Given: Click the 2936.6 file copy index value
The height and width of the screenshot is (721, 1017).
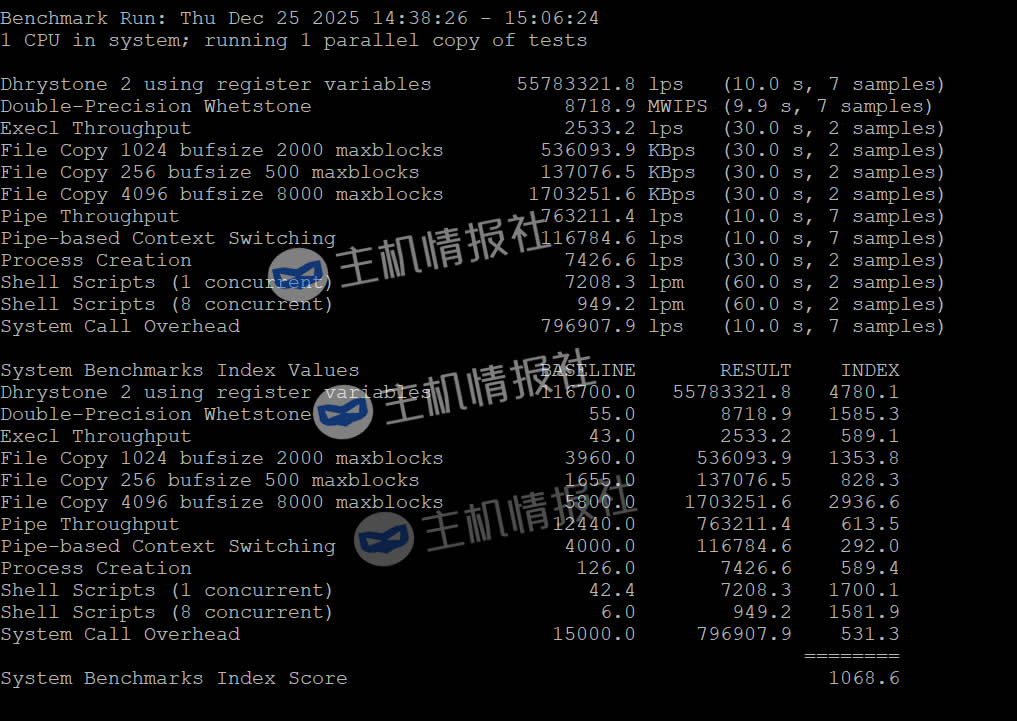Looking at the screenshot, I should [x=863, y=502].
